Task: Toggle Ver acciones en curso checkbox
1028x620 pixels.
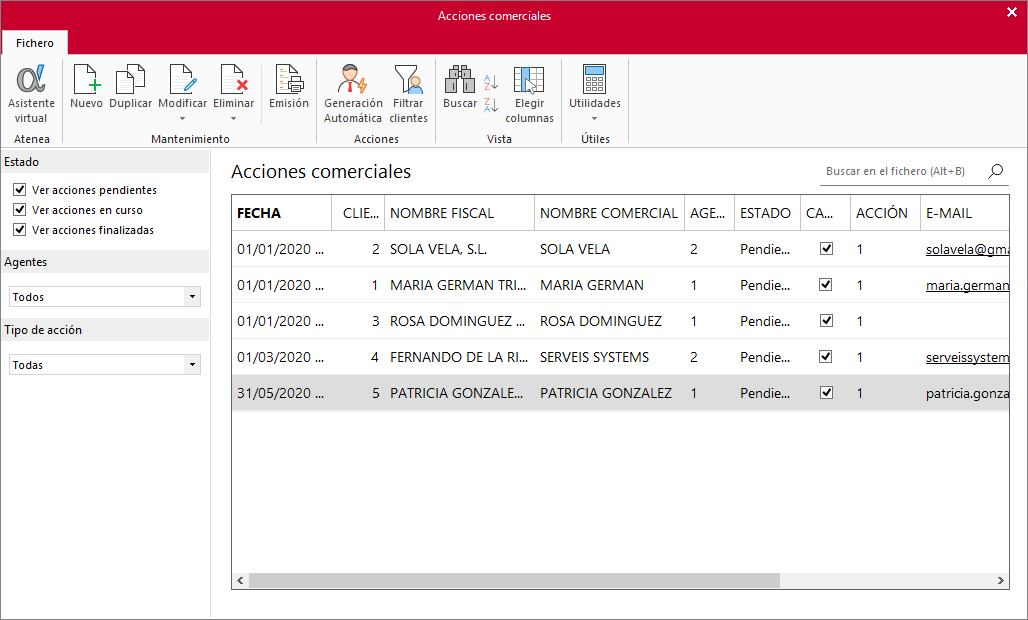Action: click(x=20, y=210)
